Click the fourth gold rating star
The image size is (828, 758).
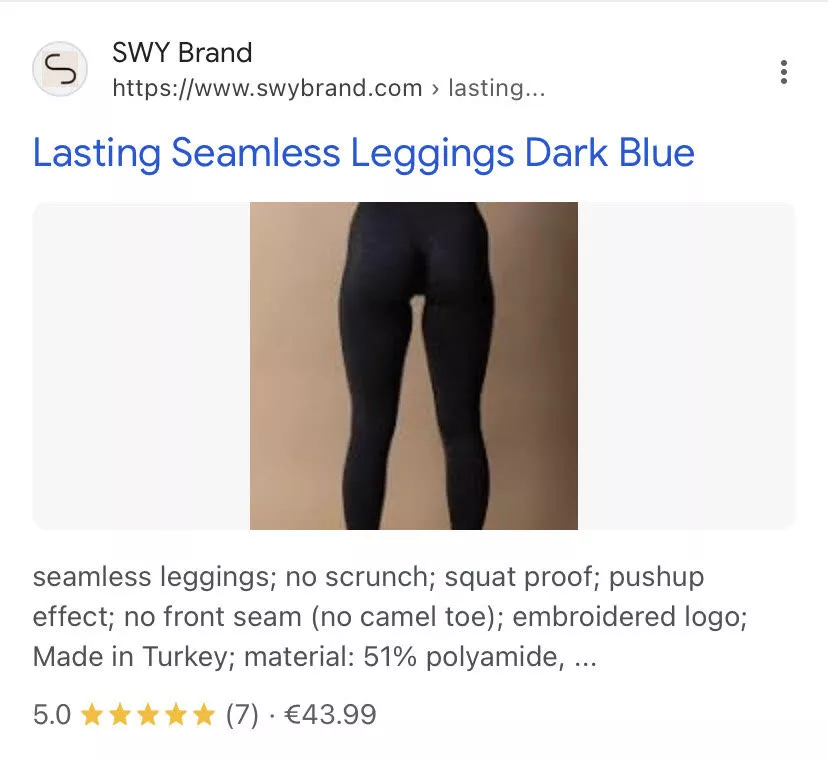tap(176, 715)
